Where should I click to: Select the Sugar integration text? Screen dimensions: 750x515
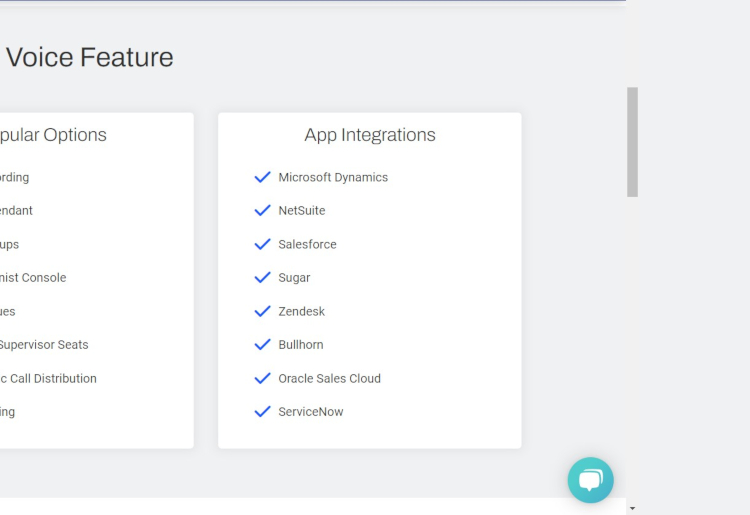click(294, 278)
